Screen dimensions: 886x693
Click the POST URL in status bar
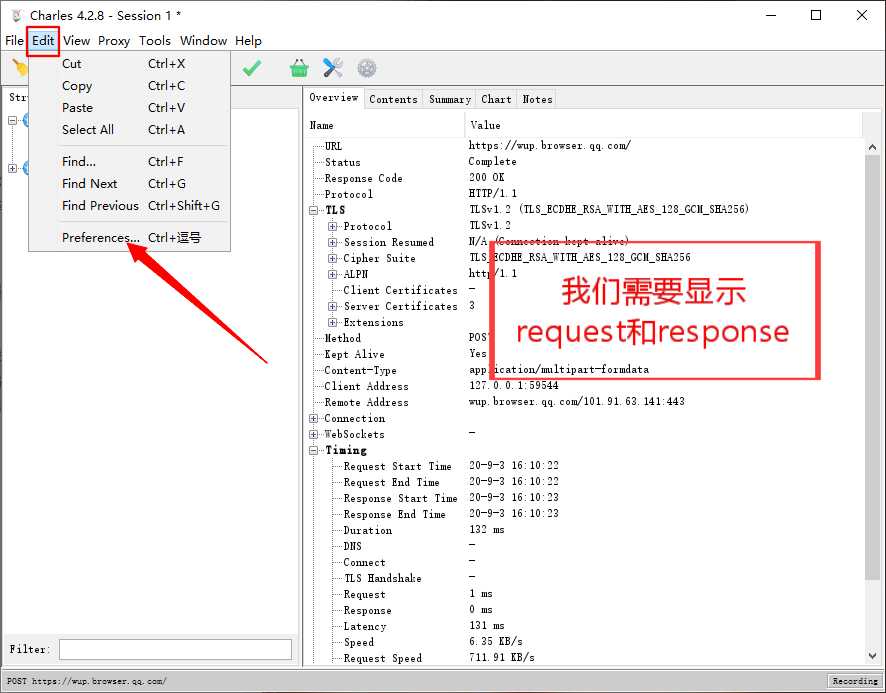86,681
